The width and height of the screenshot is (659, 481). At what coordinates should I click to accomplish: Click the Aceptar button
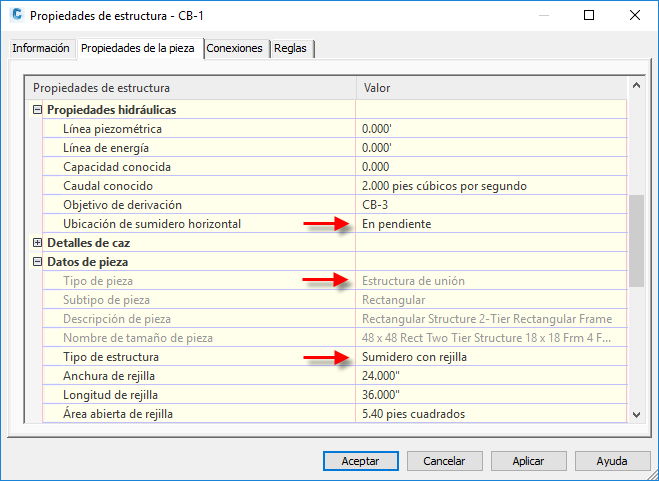361,461
